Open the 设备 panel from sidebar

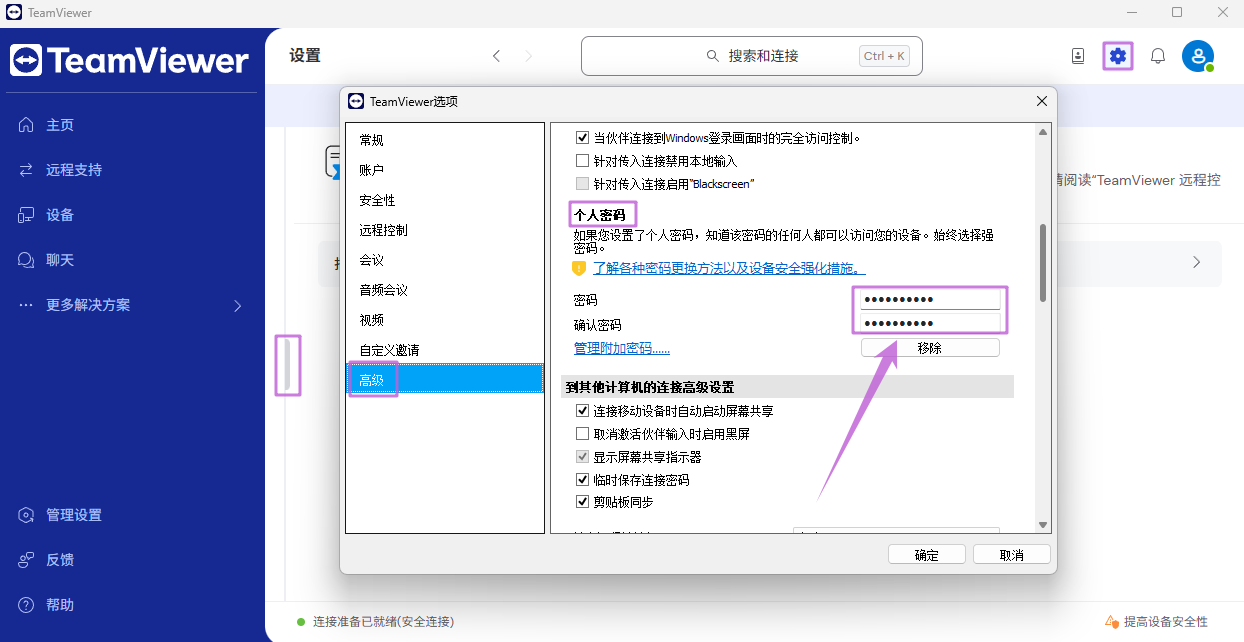[x=26, y=214]
